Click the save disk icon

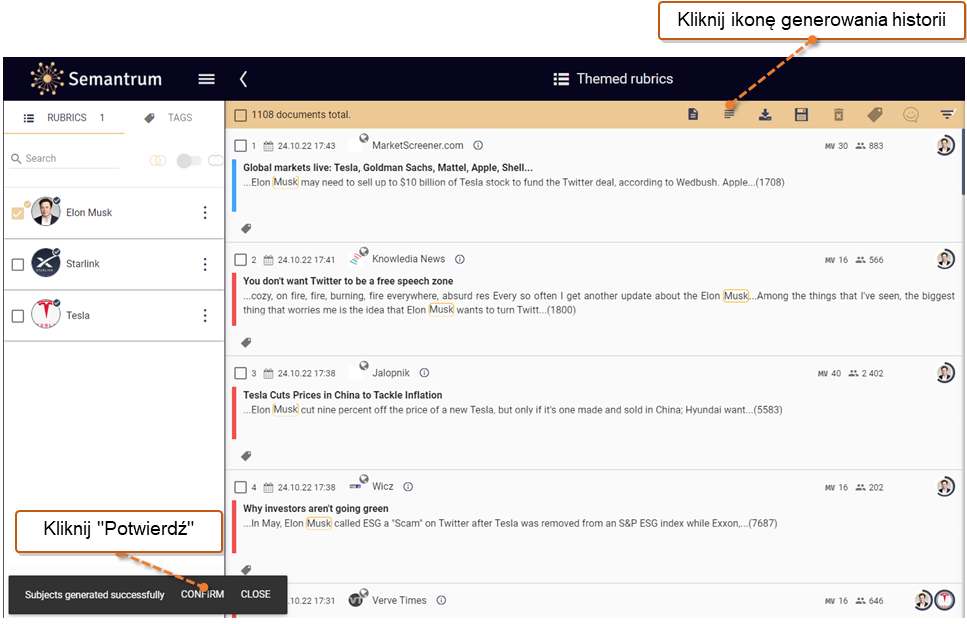coord(801,115)
